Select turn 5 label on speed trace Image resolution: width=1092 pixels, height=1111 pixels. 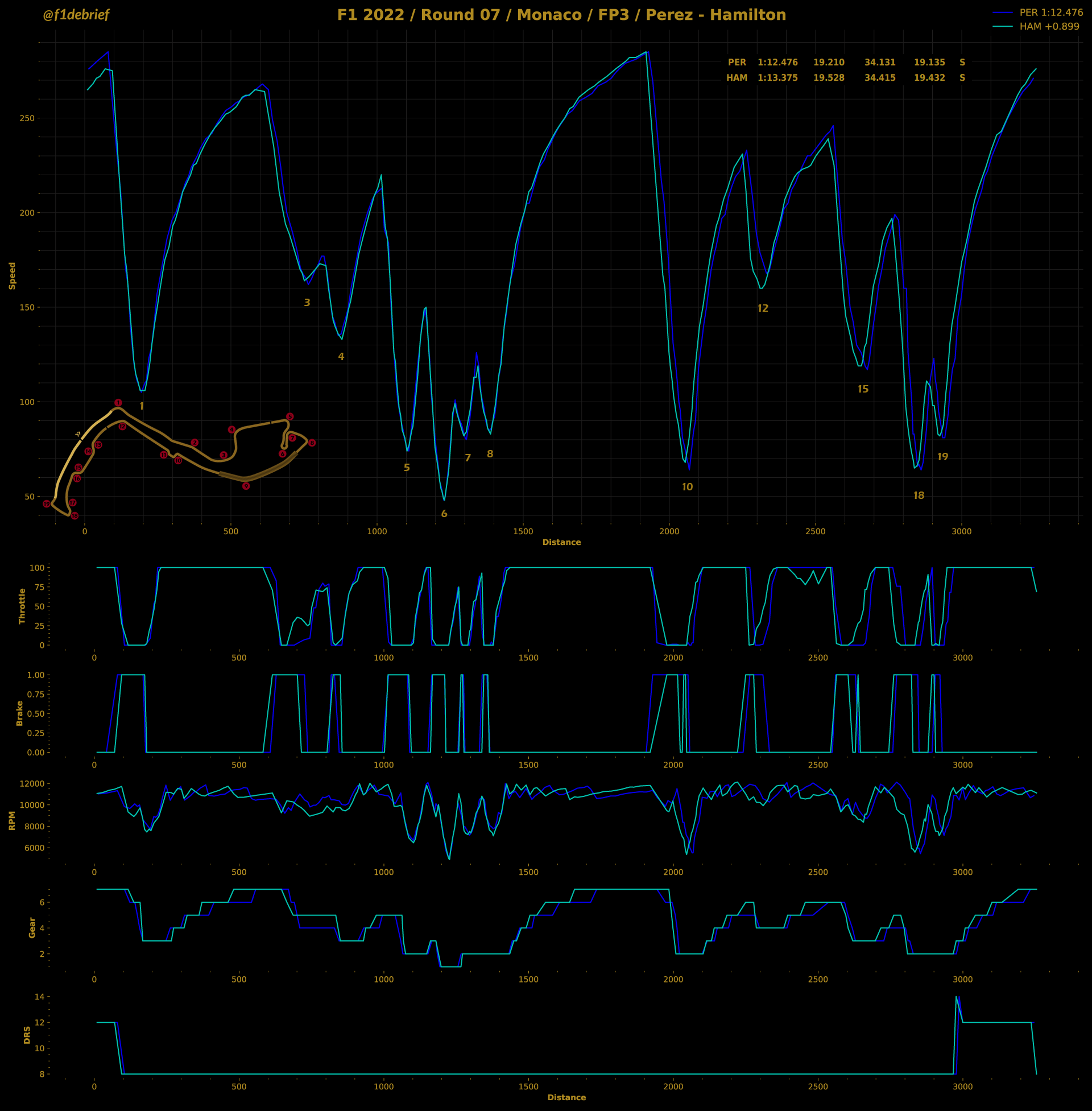click(x=407, y=468)
